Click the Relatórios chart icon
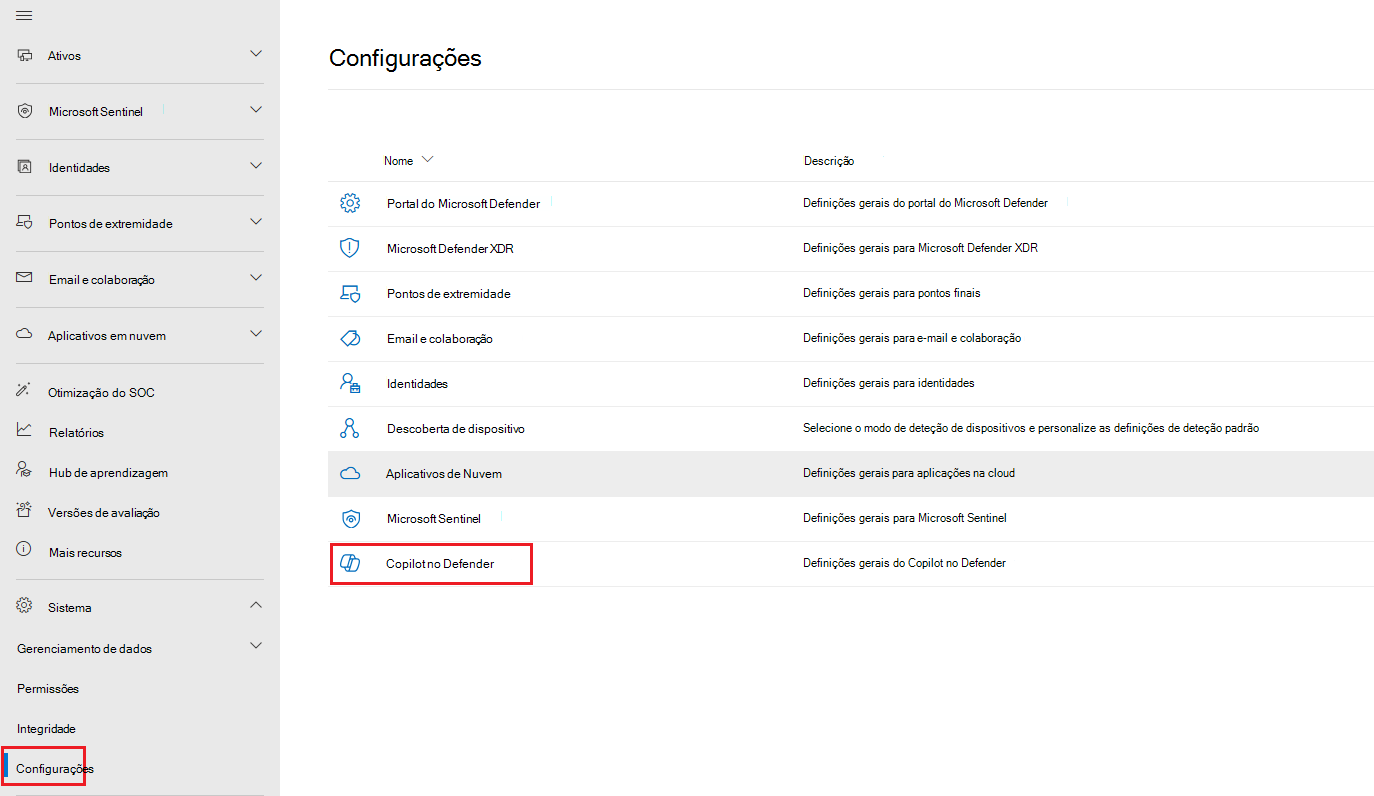This screenshot has height=796, width=1374. [x=25, y=431]
